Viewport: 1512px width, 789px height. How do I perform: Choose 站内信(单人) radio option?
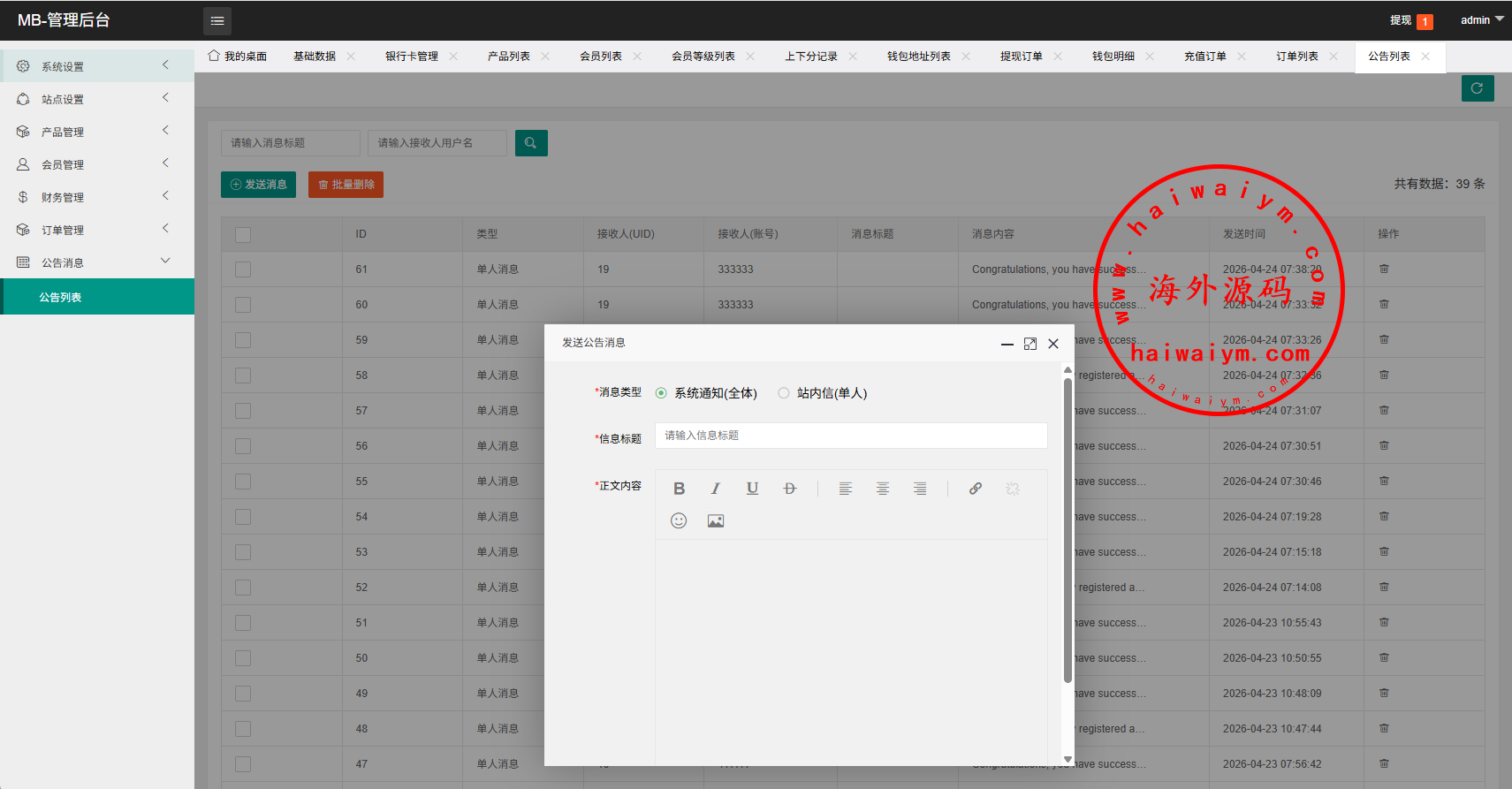click(784, 393)
